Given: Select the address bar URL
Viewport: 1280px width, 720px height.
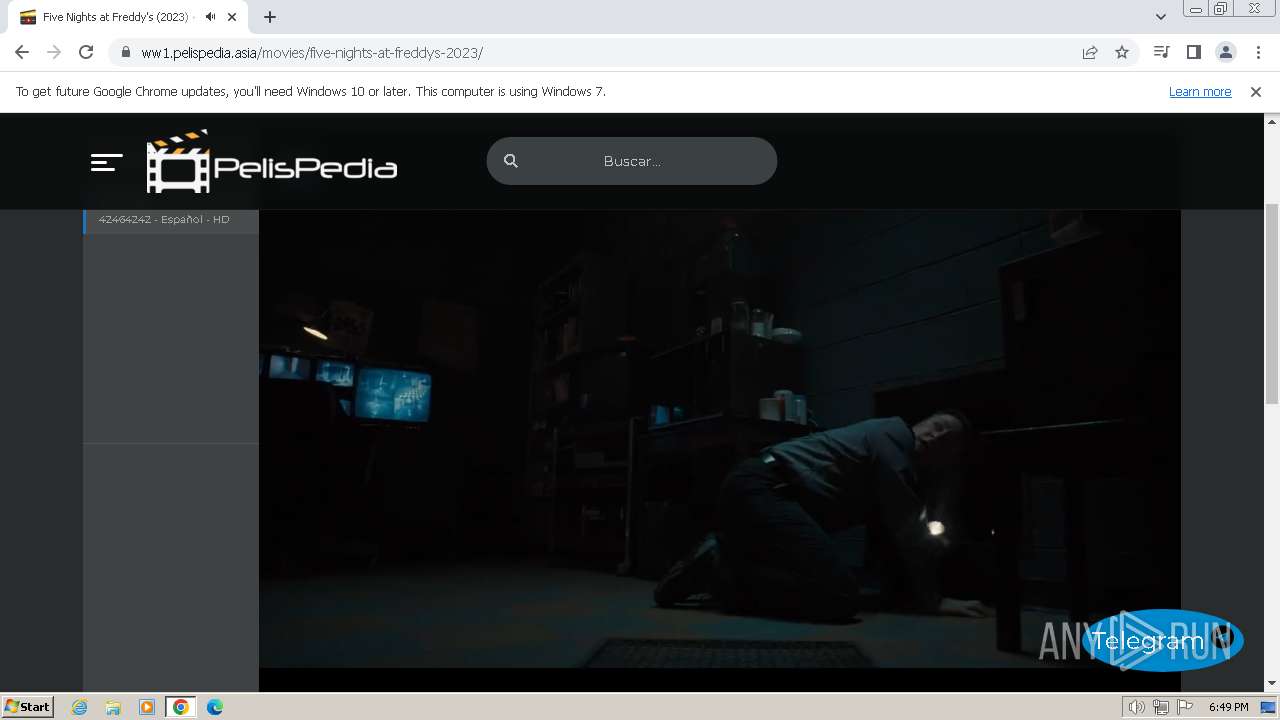Looking at the screenshot, I should pyautogui.click(x=312, y=53).
